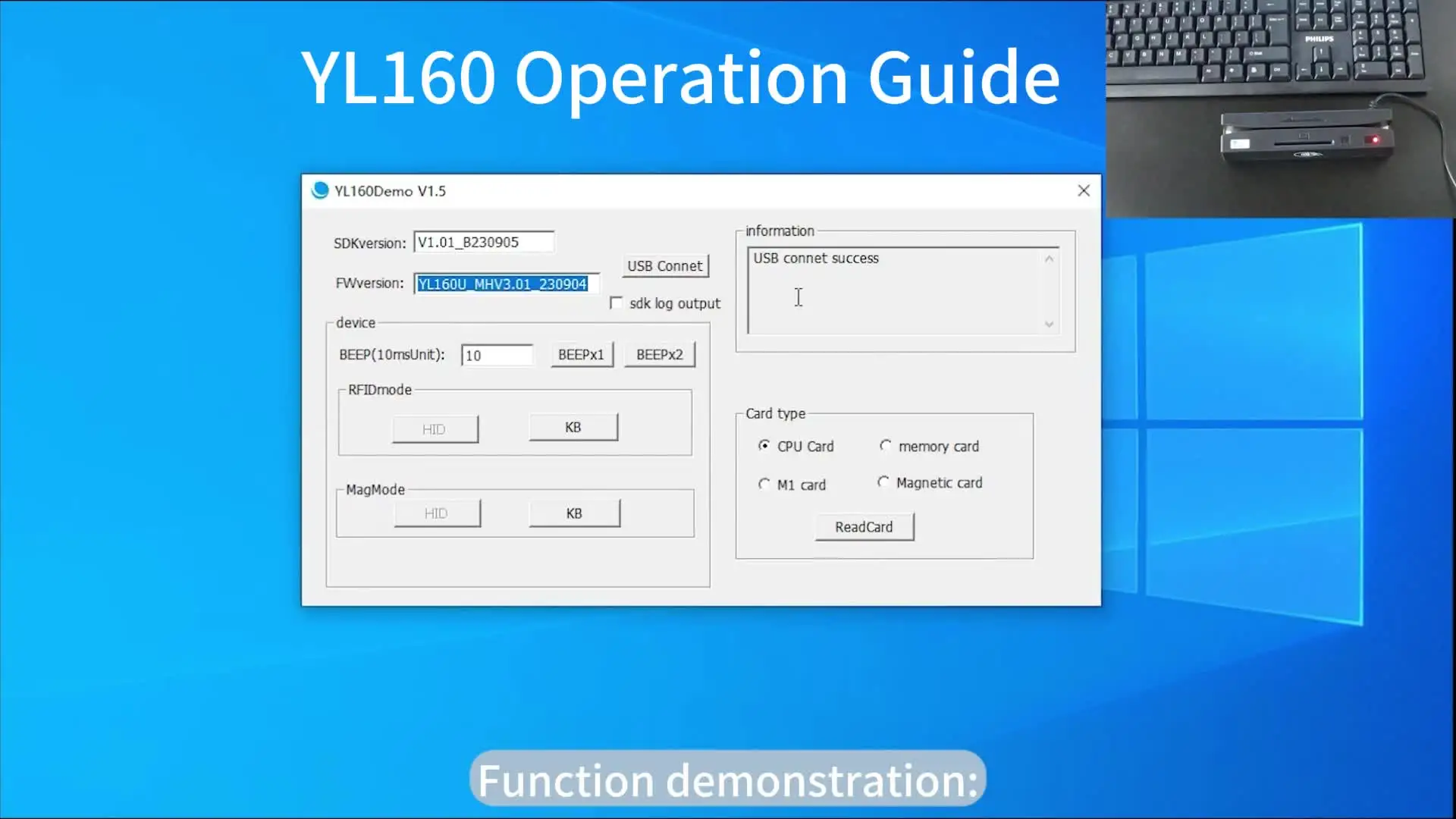Click the BEEPx2 button

coord(659,355)
